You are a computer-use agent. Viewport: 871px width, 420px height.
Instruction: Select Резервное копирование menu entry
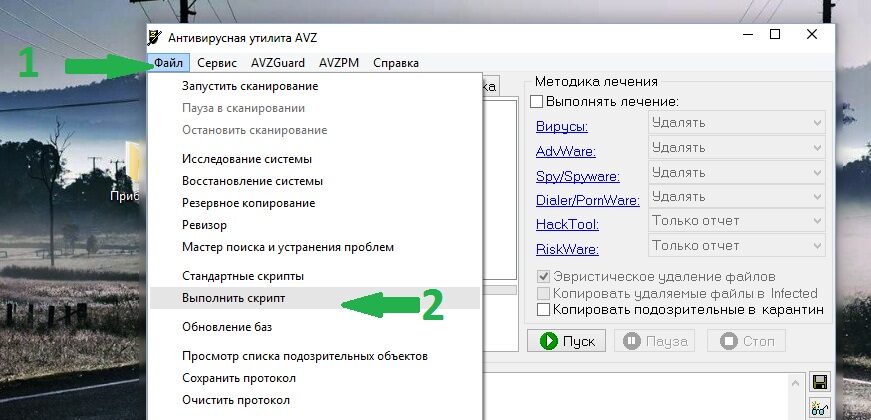pos(314,203)
